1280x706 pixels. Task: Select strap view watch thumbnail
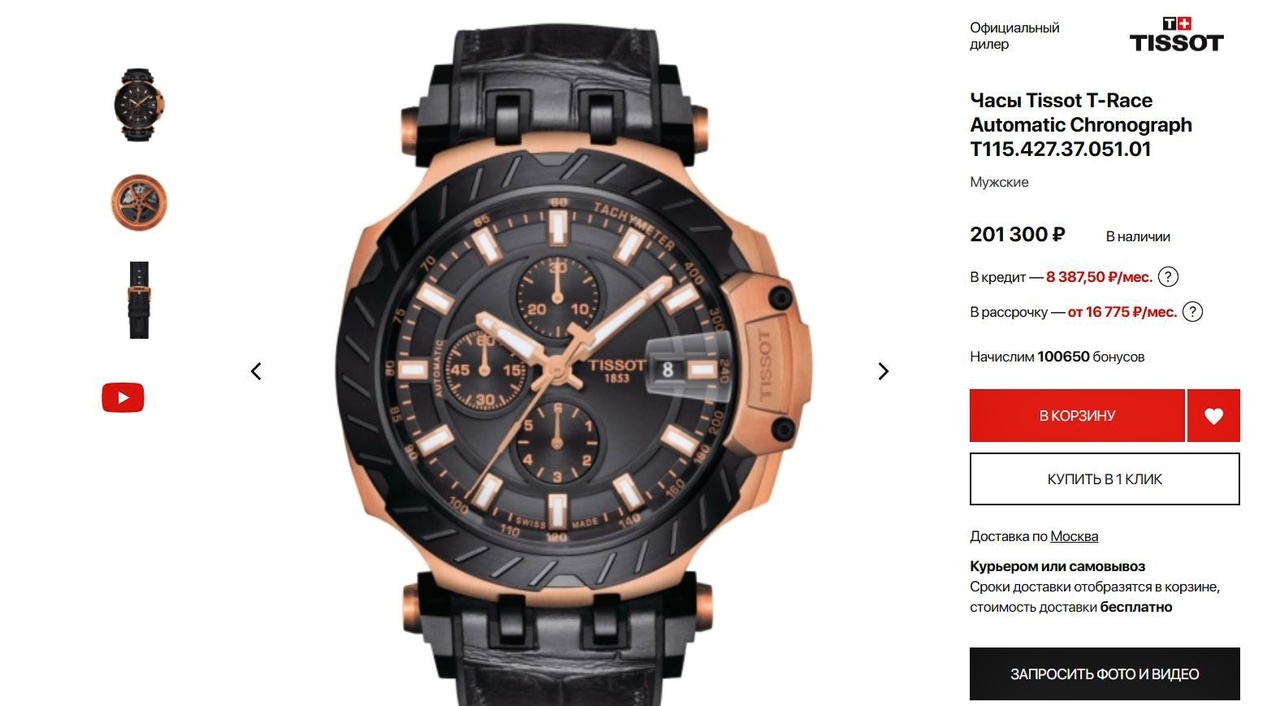(139, 300)
